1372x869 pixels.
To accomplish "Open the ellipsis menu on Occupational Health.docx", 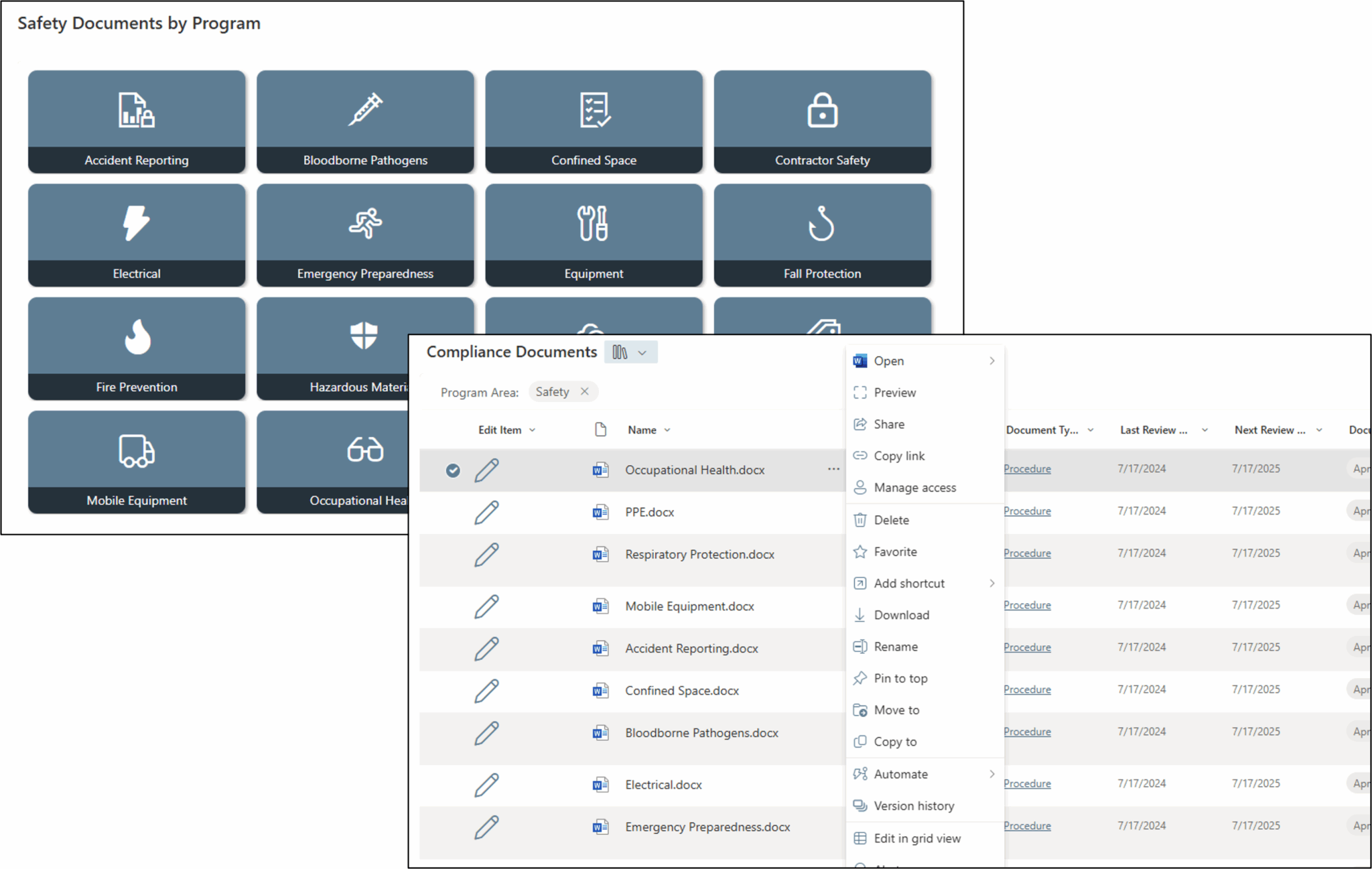I will pos(833,470).
